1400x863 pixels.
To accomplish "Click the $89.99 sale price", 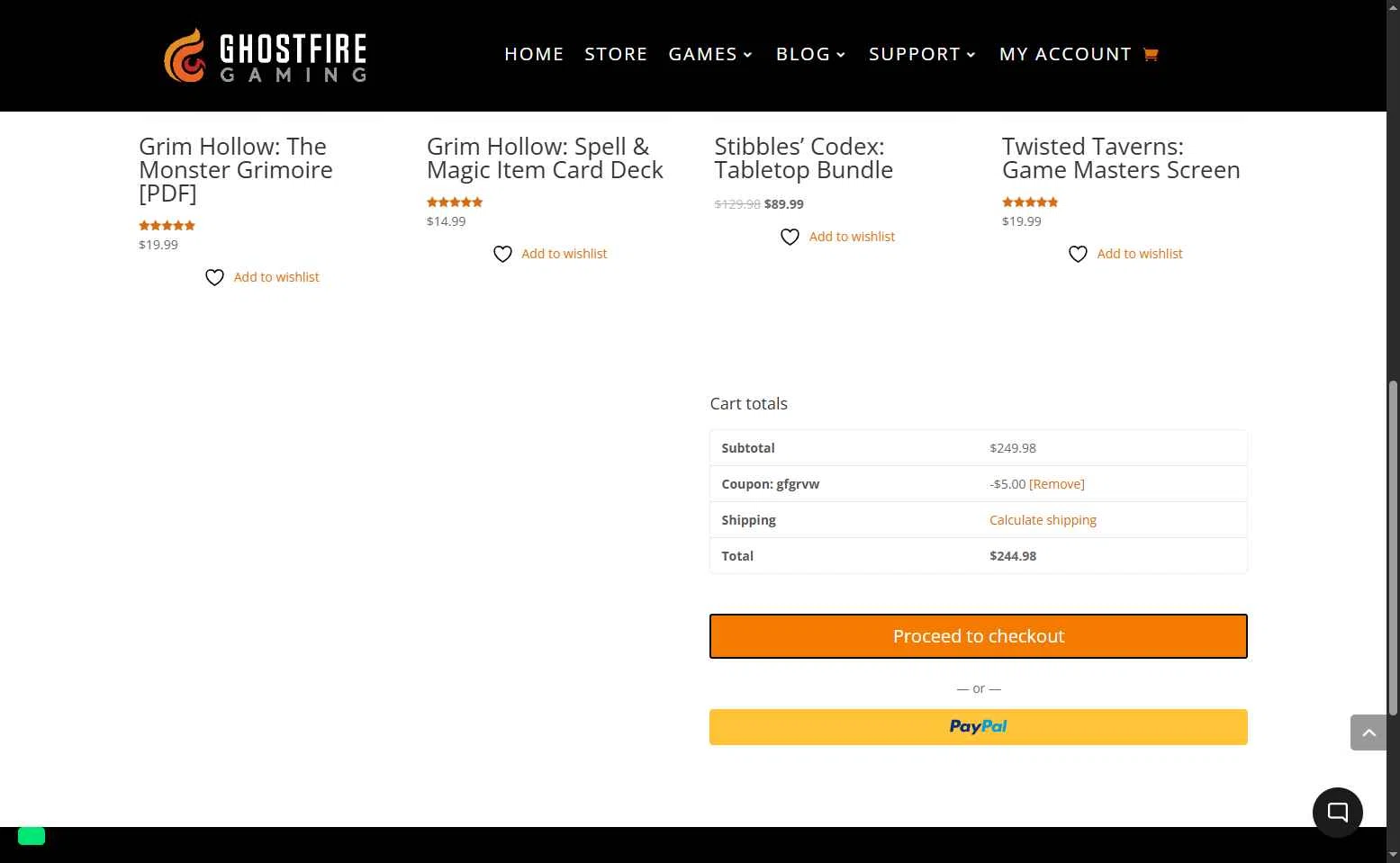I will [784, 204].
